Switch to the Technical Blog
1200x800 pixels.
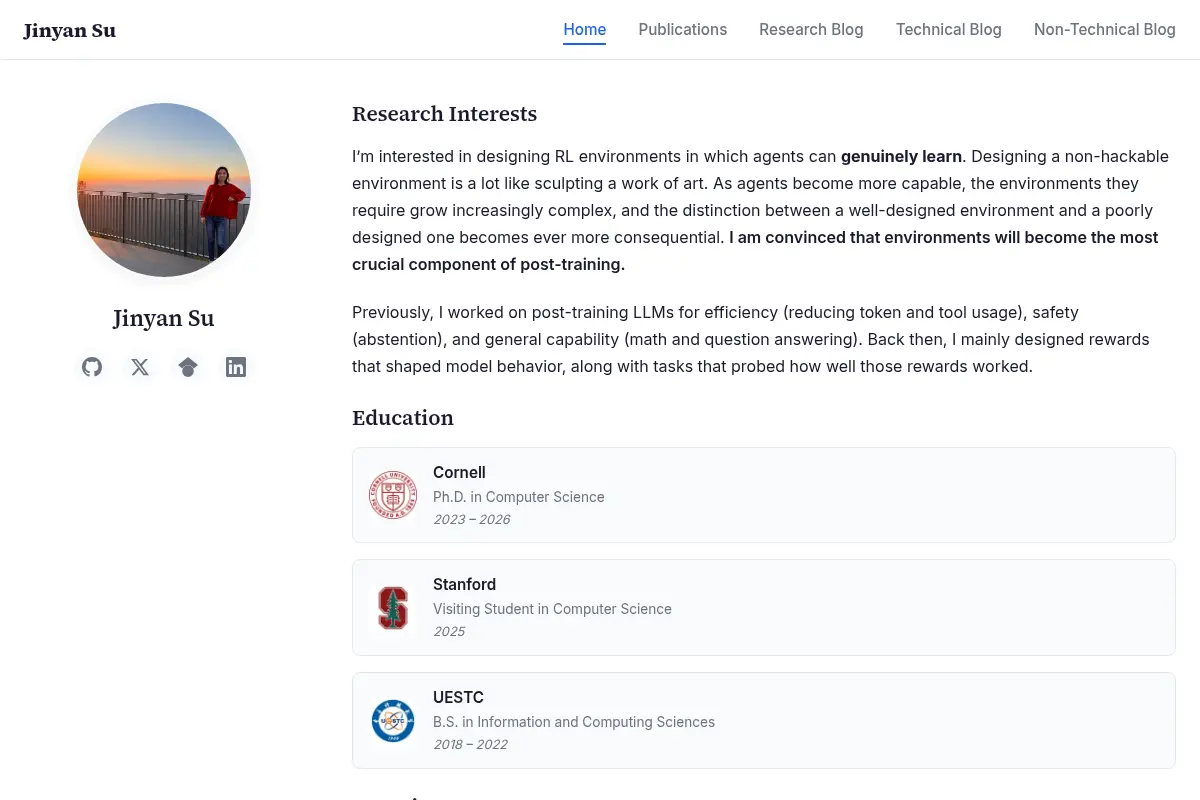tap(949, 30)
